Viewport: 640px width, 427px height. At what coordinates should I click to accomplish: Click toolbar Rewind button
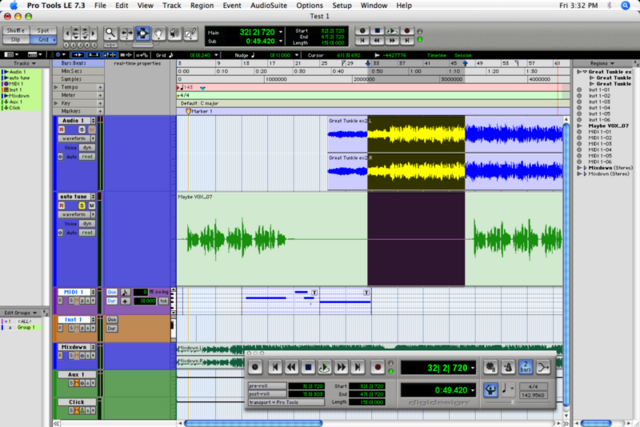point(377,40)
